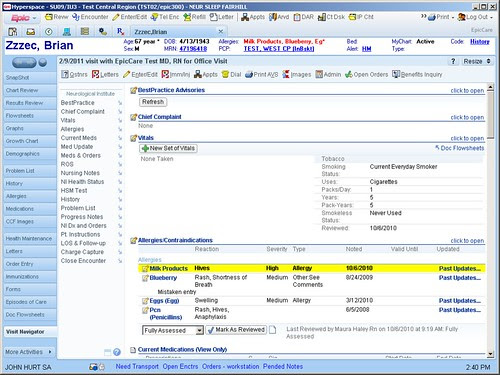Open the Order Entry activity tab
This screenshot has height=375, width=500.
[x=30, y=264]
